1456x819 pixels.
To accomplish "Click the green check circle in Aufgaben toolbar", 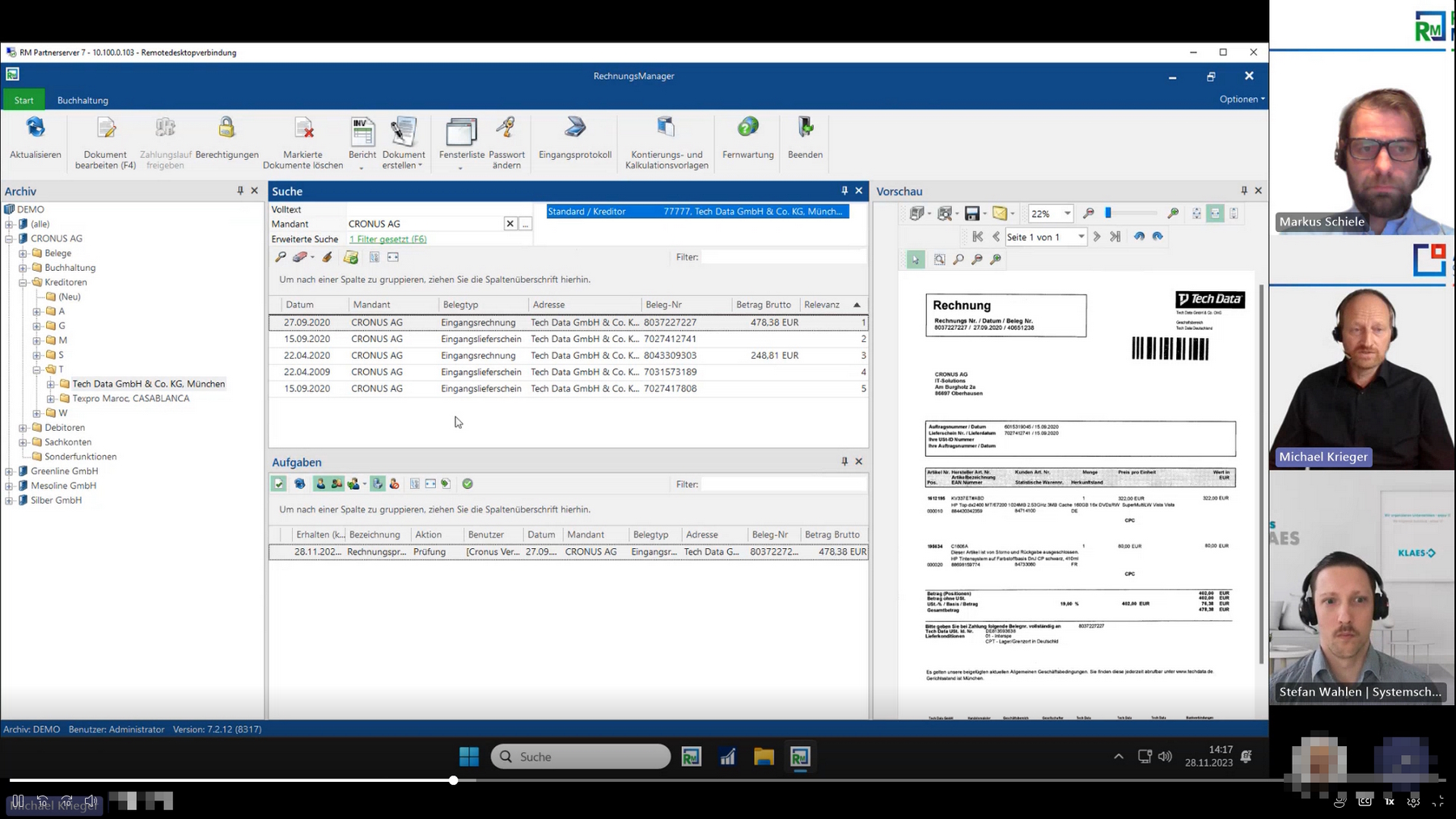I will [468, 483].
